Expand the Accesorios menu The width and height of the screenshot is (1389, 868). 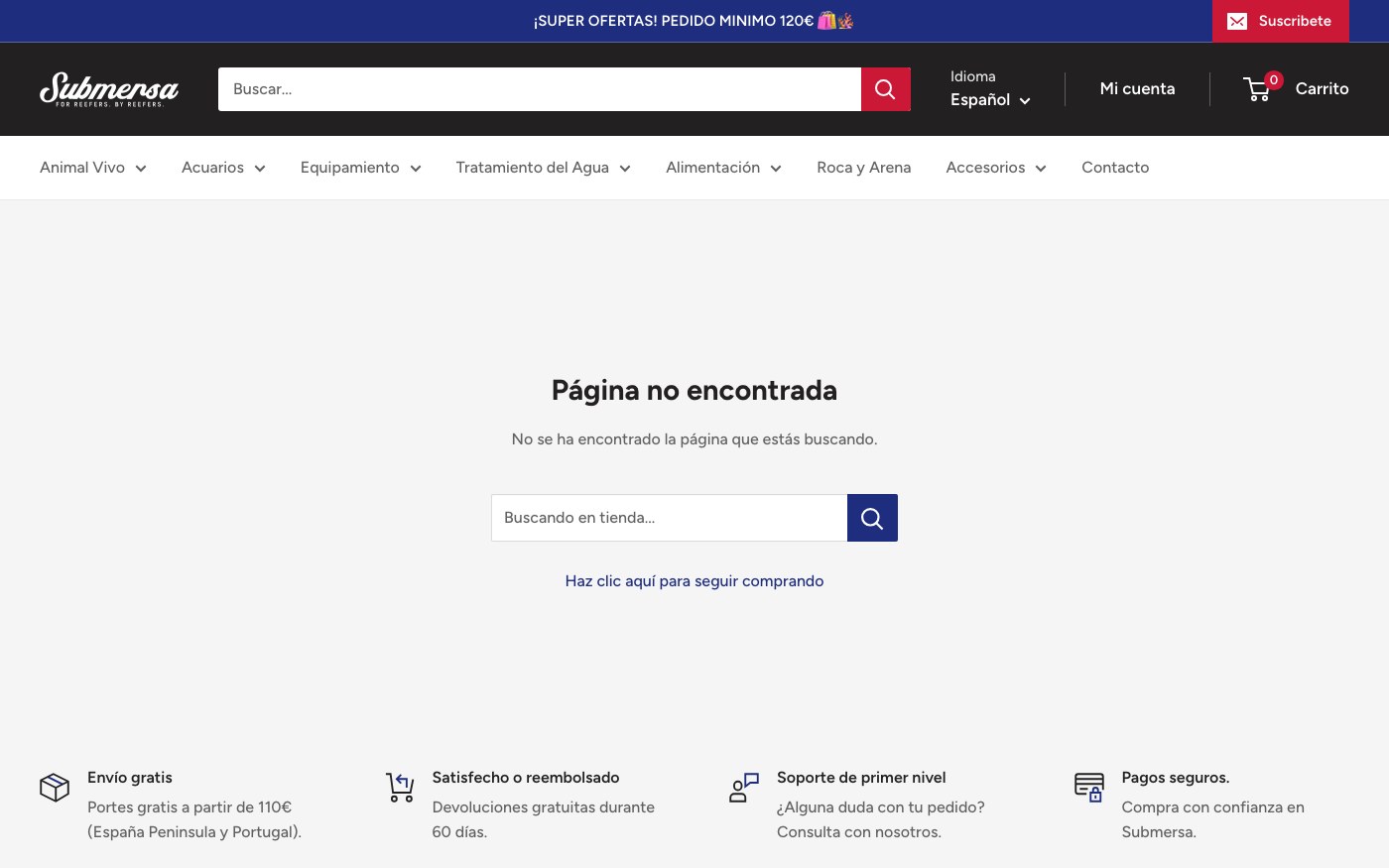tap(996, 168)
